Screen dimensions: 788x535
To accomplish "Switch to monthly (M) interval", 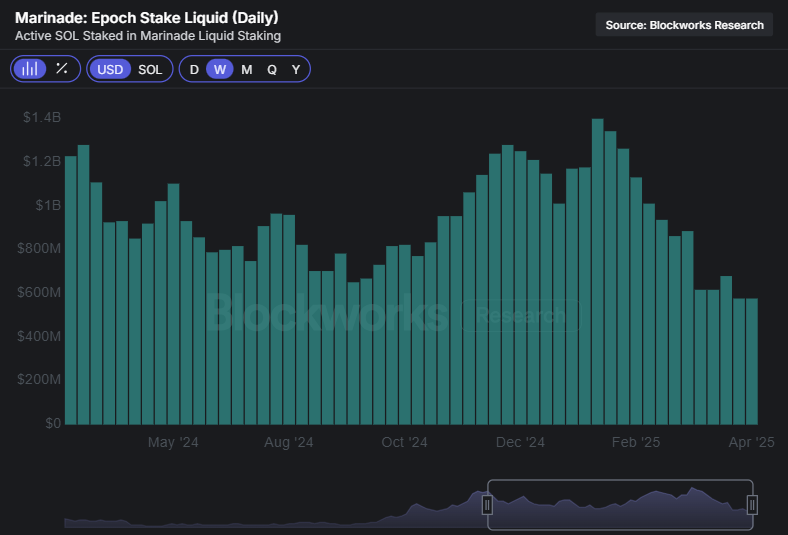I will pos(246,69).
